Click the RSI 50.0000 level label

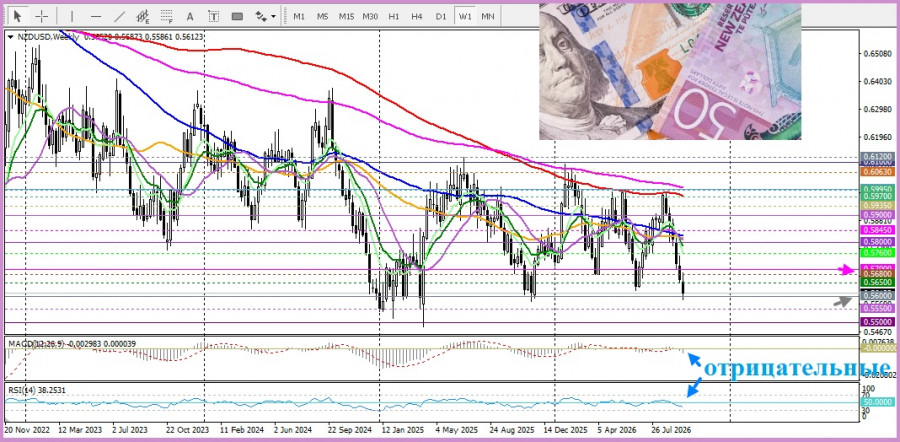pyautogui.click(x=878, y=402)
